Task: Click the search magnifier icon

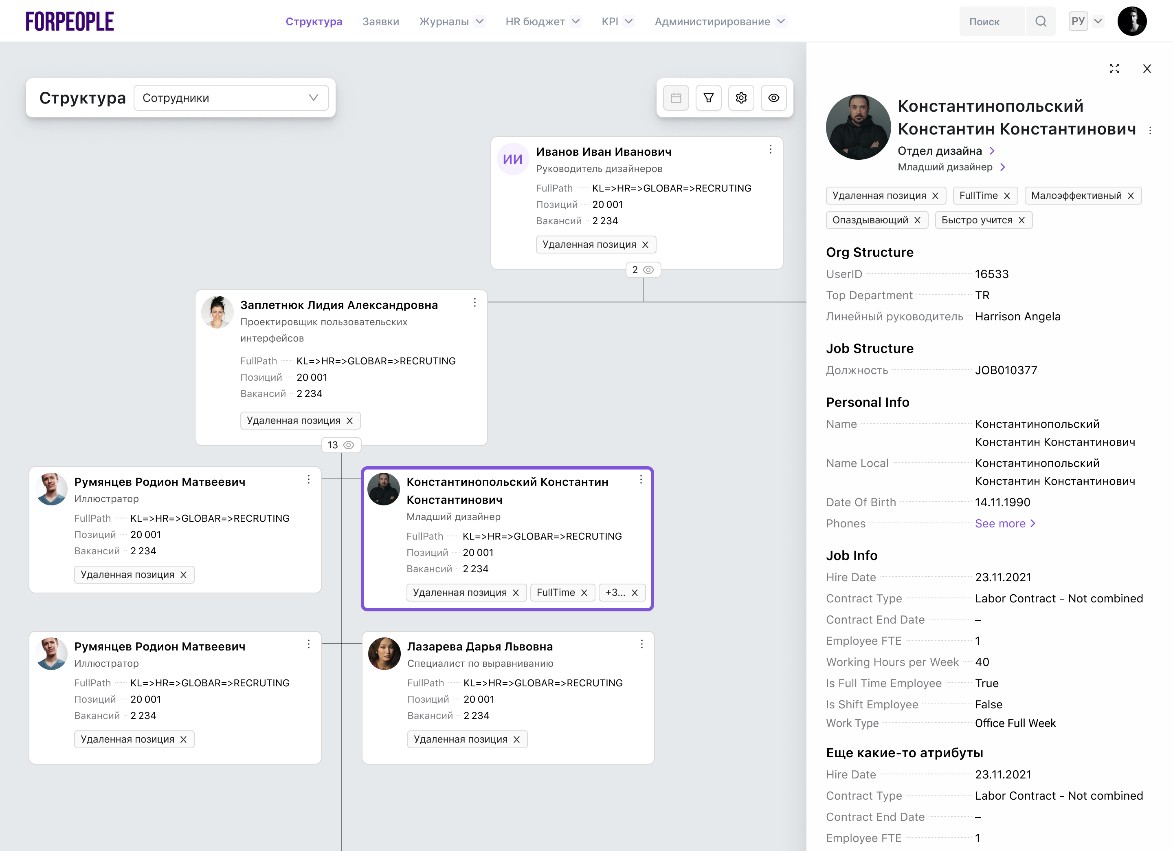Action: (x=1041, y=21)
